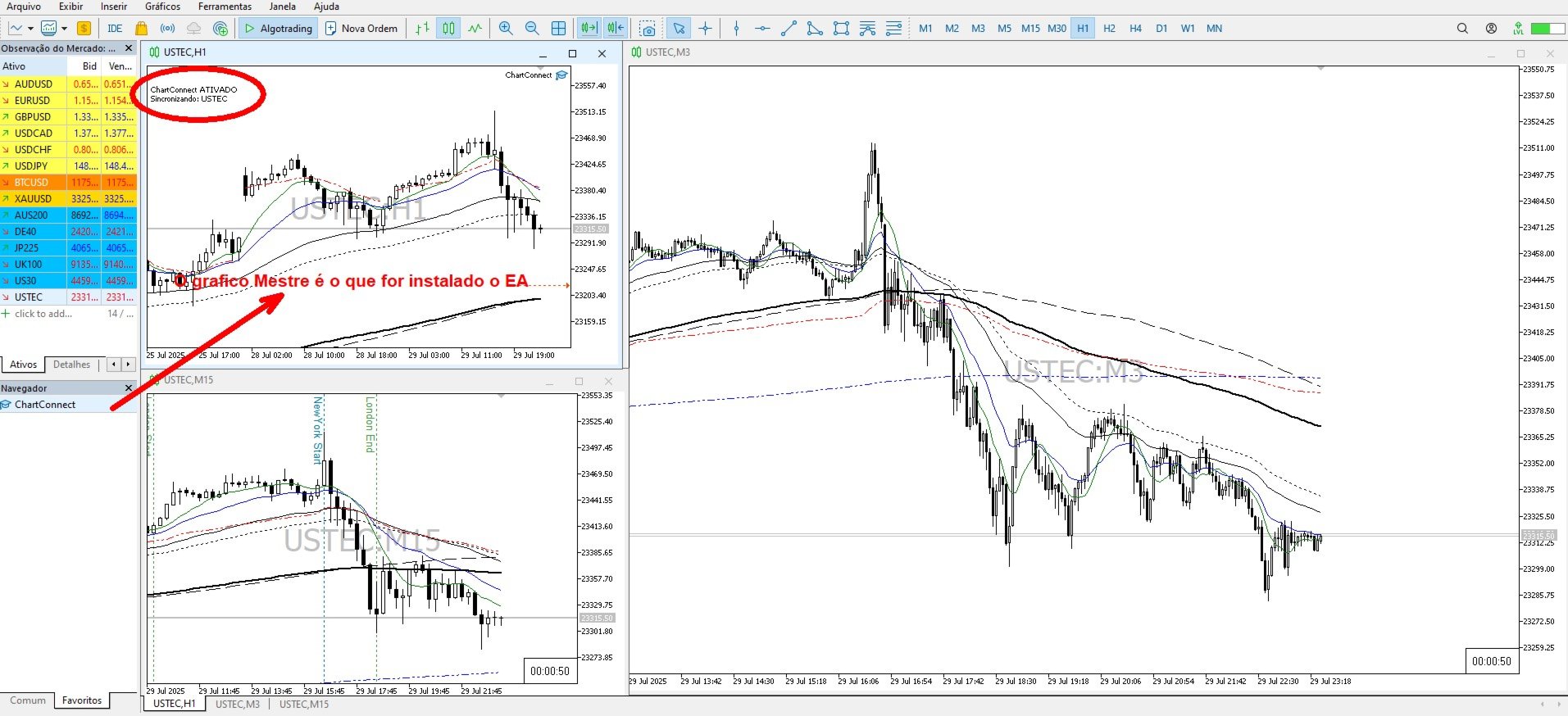This screenshot has height=716, width=1568.
Task: Set chart period to W1
Action: [1188, 29]
